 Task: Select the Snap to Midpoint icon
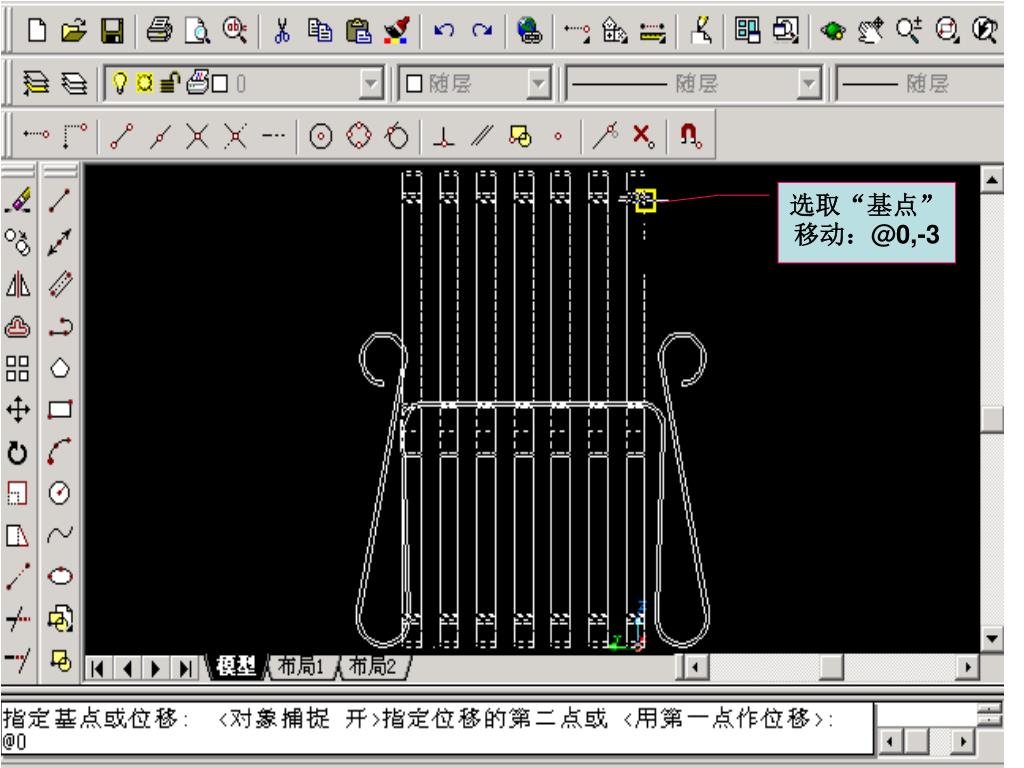tap(159, 136)
